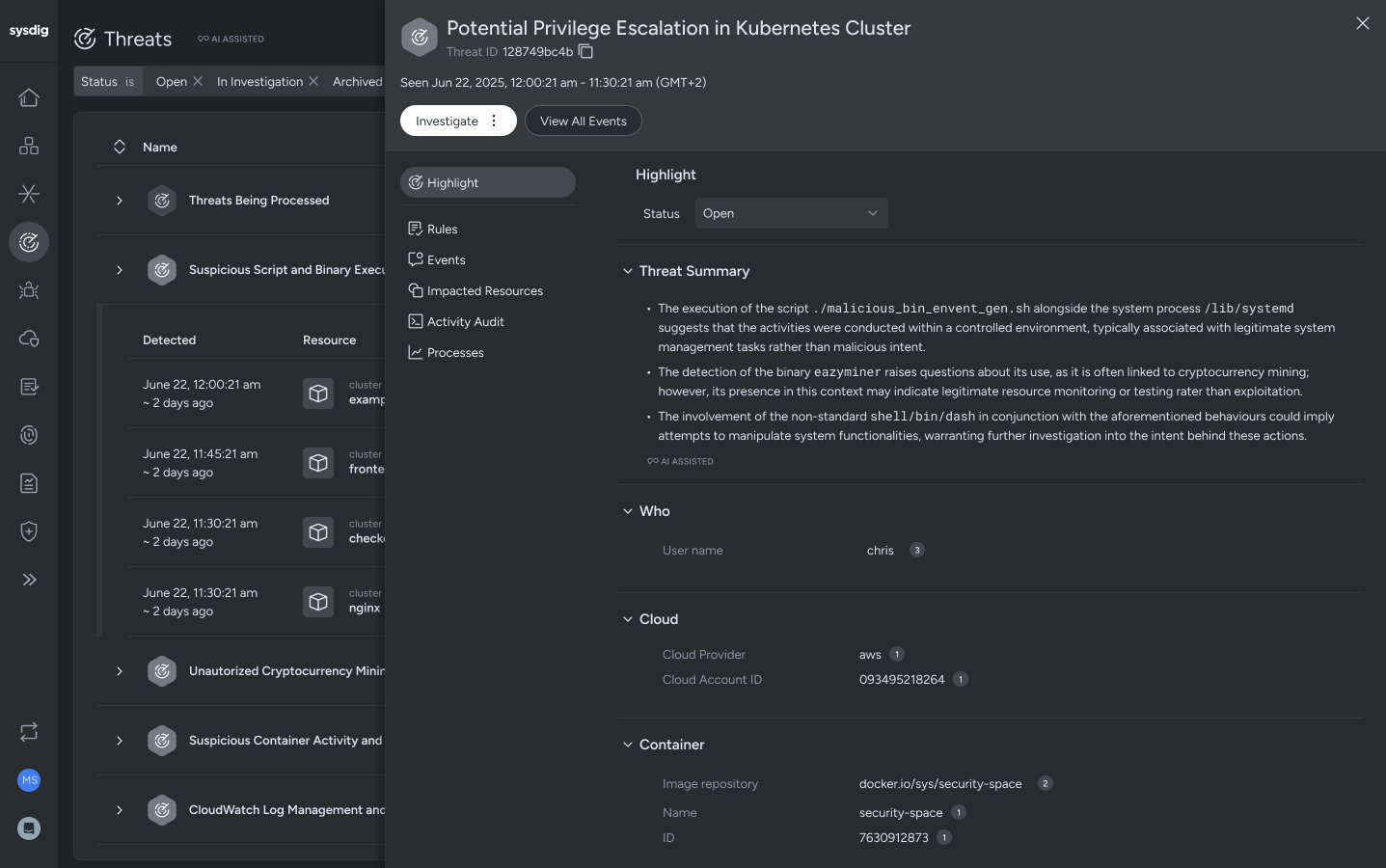Remove the Open status filter chip
This screenshot has width=1386, height=868.
[x=198, y=81]
